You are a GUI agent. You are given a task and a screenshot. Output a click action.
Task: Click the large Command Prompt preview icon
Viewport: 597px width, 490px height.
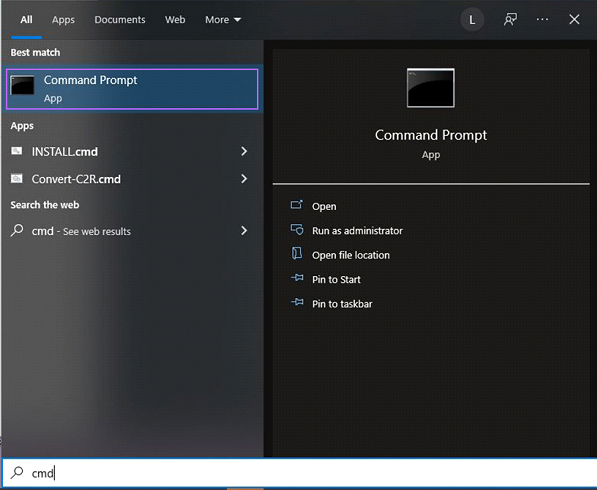431,88
